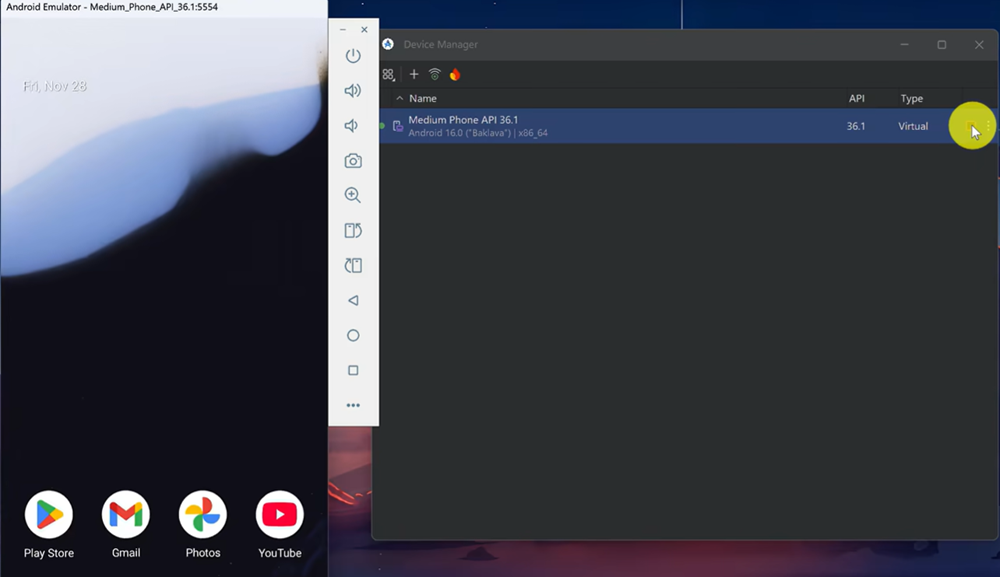Screen dimensions: 1000x577
Task: Rotate the emulator device right
Action: click(353, 266)
